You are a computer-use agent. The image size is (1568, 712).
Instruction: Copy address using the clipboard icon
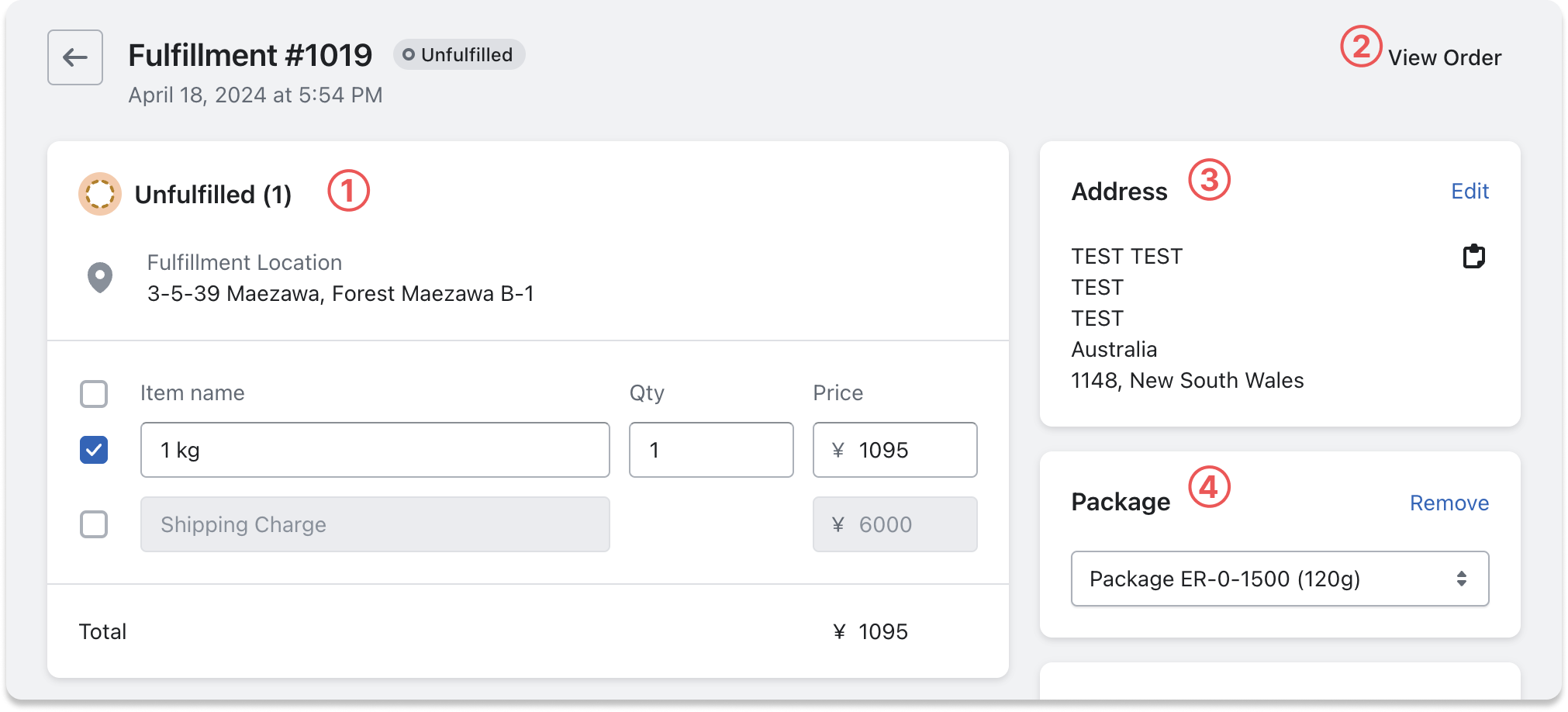[x=1473, y=256]
